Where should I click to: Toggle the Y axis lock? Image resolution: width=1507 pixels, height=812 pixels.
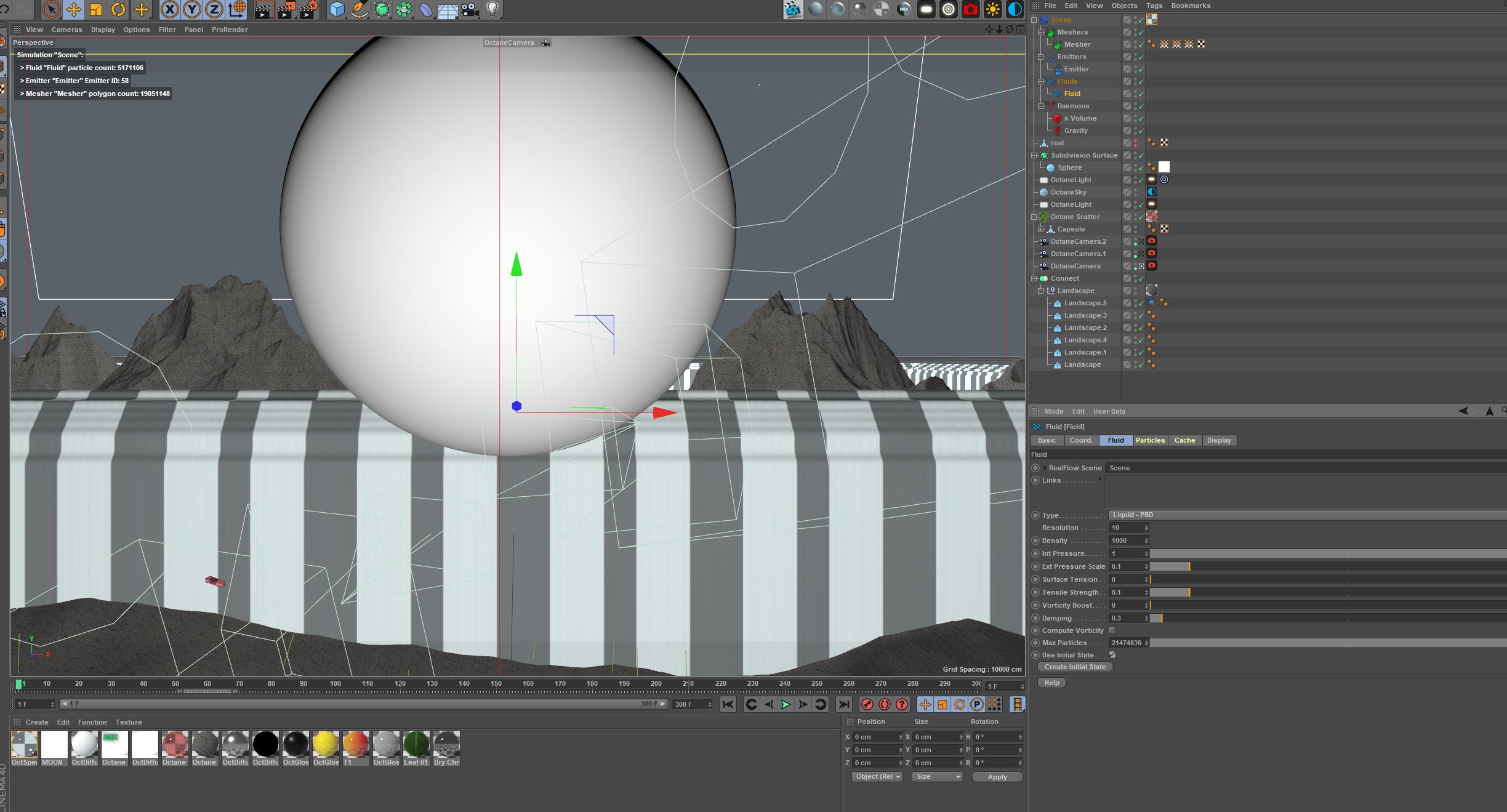pos(192,9)
